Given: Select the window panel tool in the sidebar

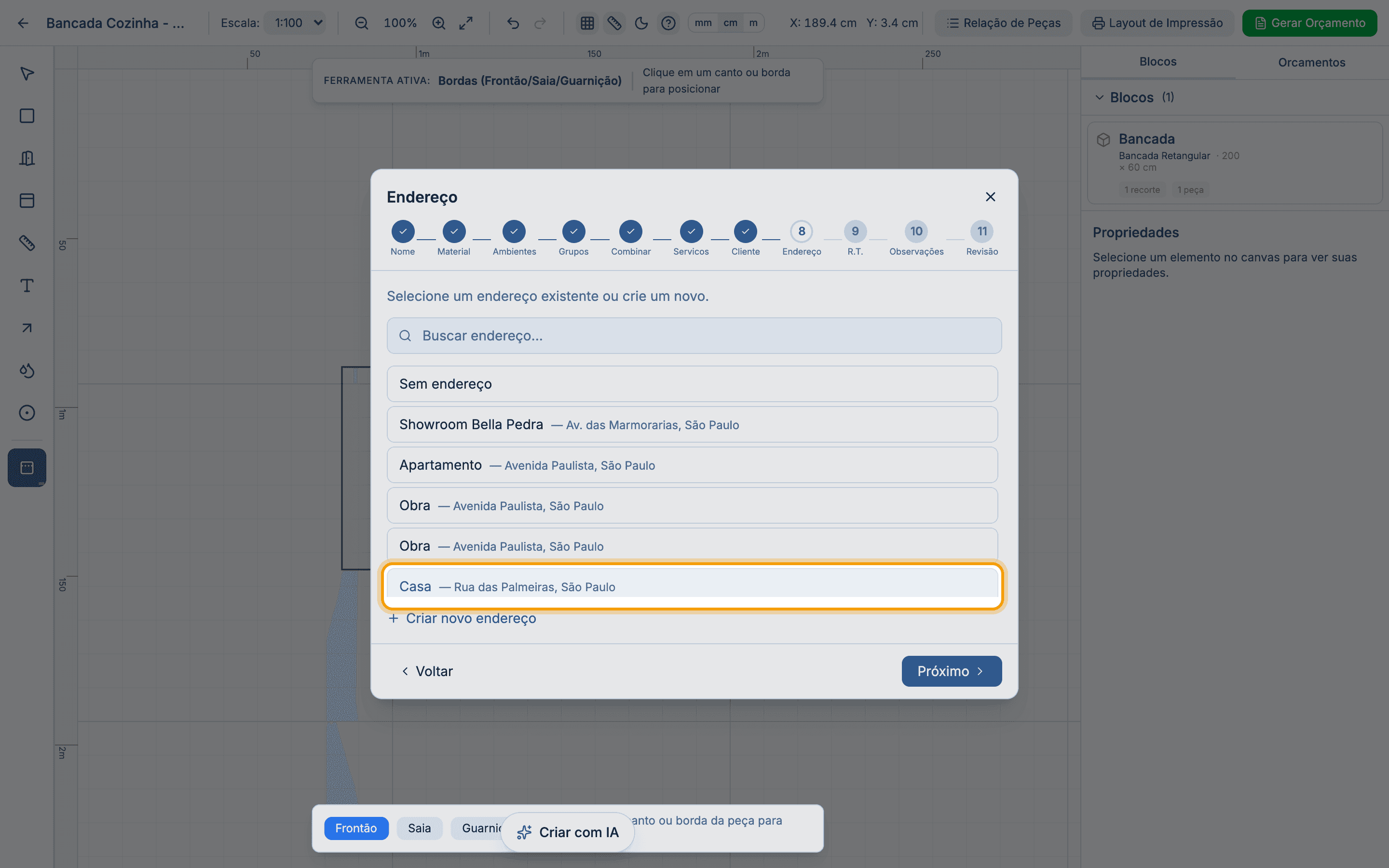Looking at the screenshot, I should (27, 200).
